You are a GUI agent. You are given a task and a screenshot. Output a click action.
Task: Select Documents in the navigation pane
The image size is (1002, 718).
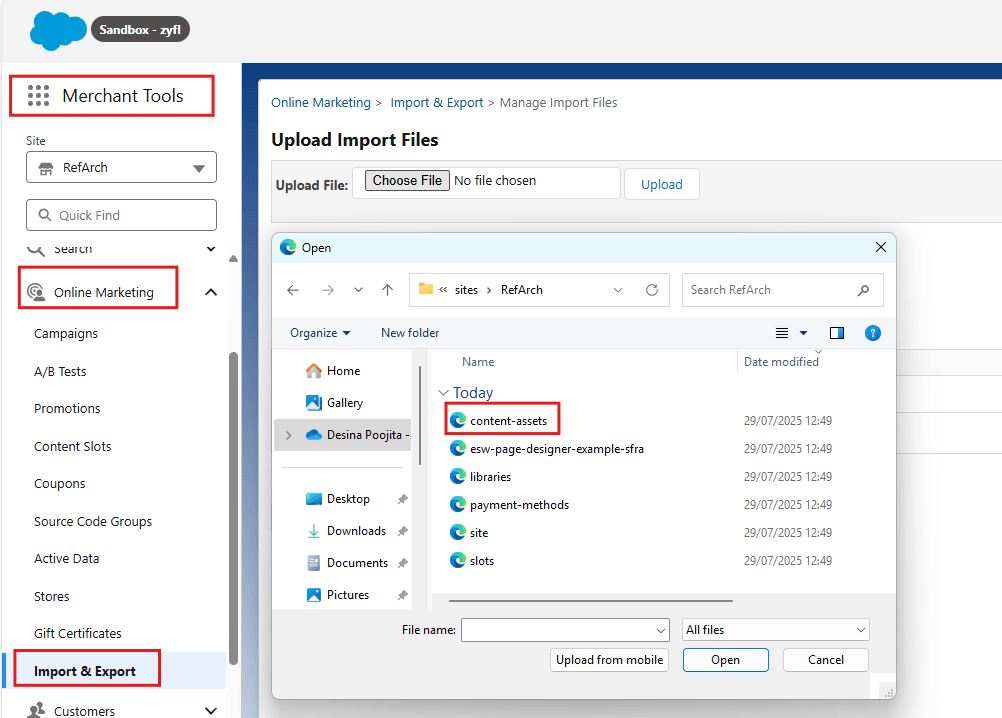[357, 563]
